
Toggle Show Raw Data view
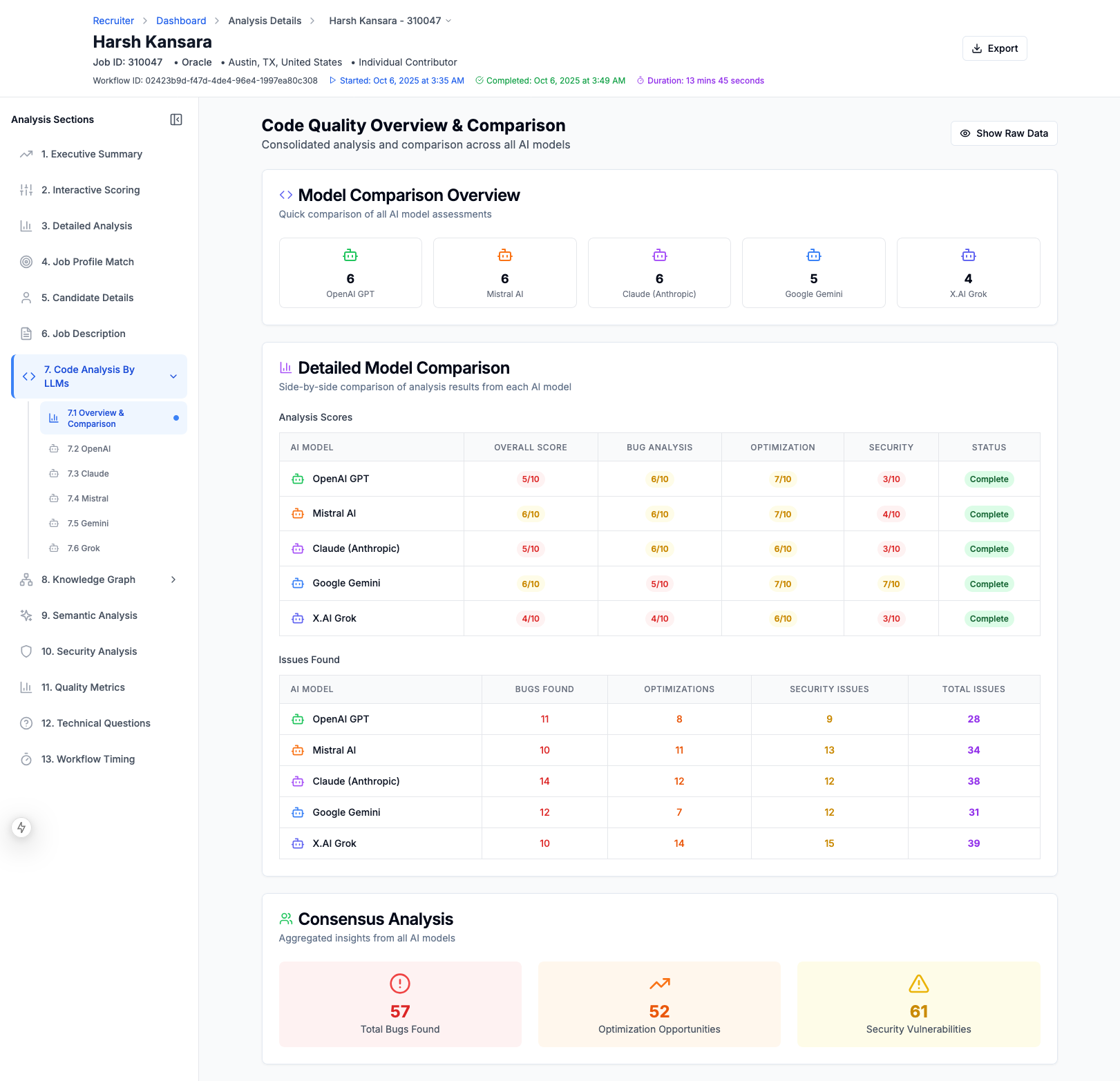point(1003,133)
